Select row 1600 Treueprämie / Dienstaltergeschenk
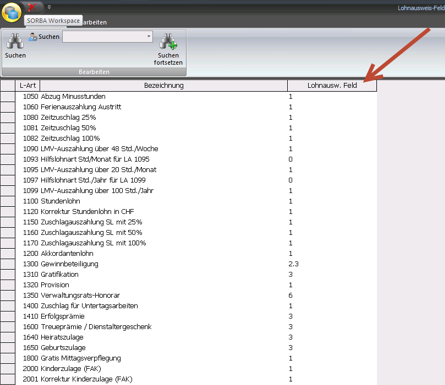This screenshot has height=385, width=445. coord(196,327)
